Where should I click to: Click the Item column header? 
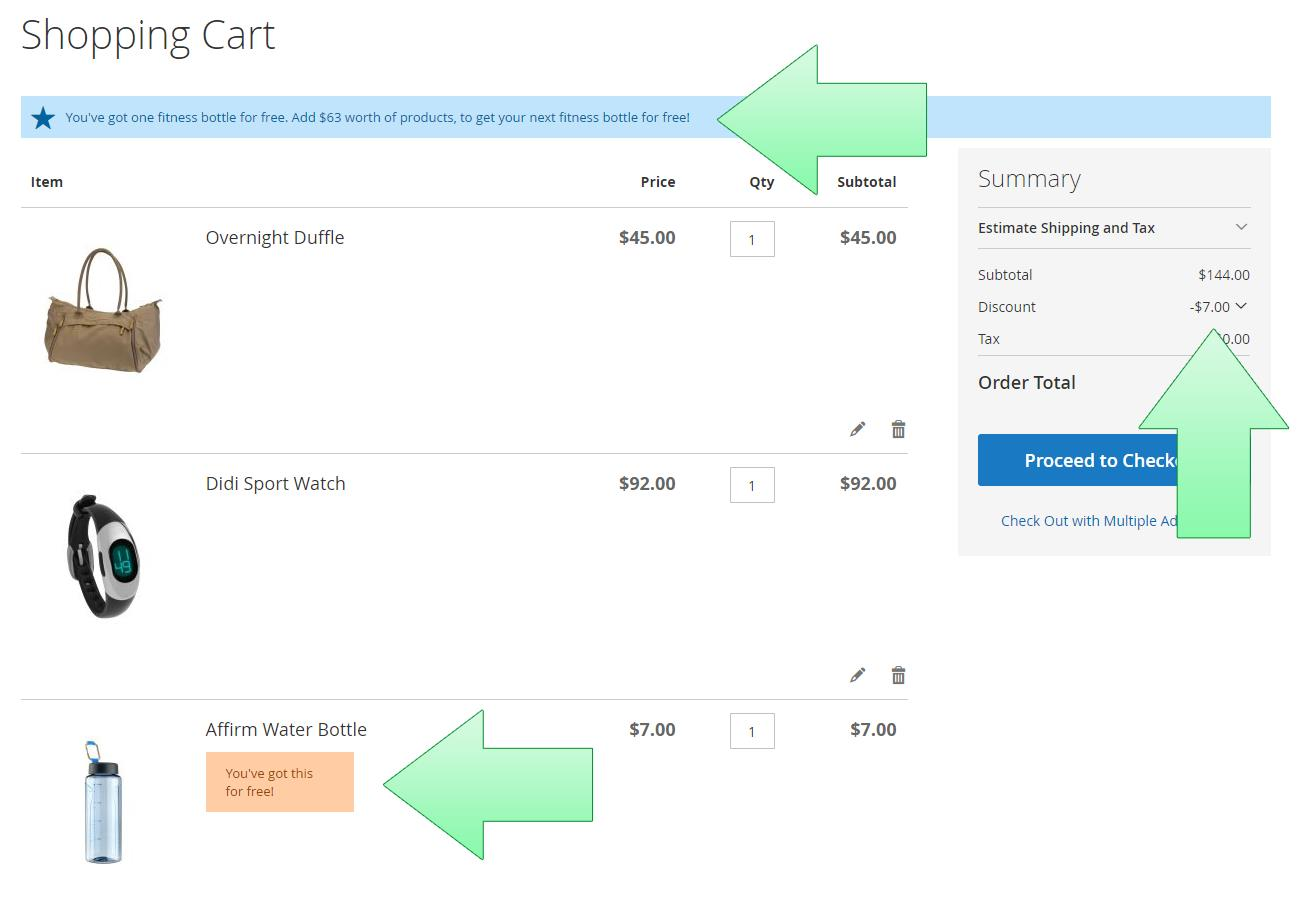click(x=47, y=182)
